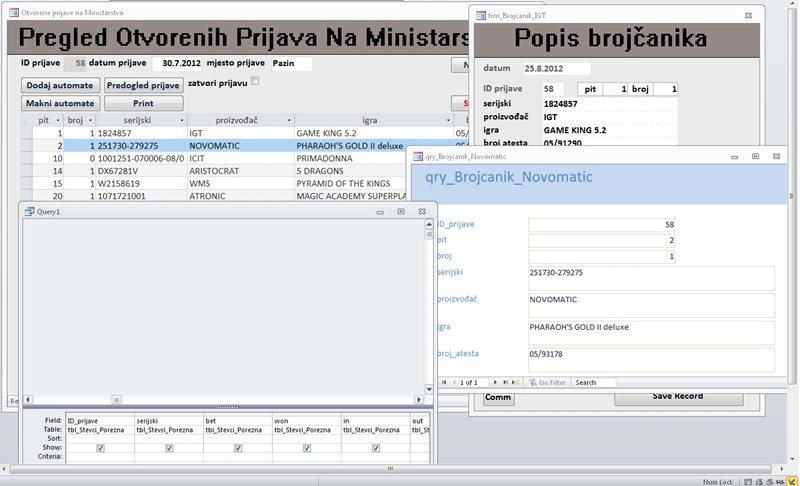The image size is (800, 486).
Task: Switch to Datasheet View in status bar
Action: [747, 482]
